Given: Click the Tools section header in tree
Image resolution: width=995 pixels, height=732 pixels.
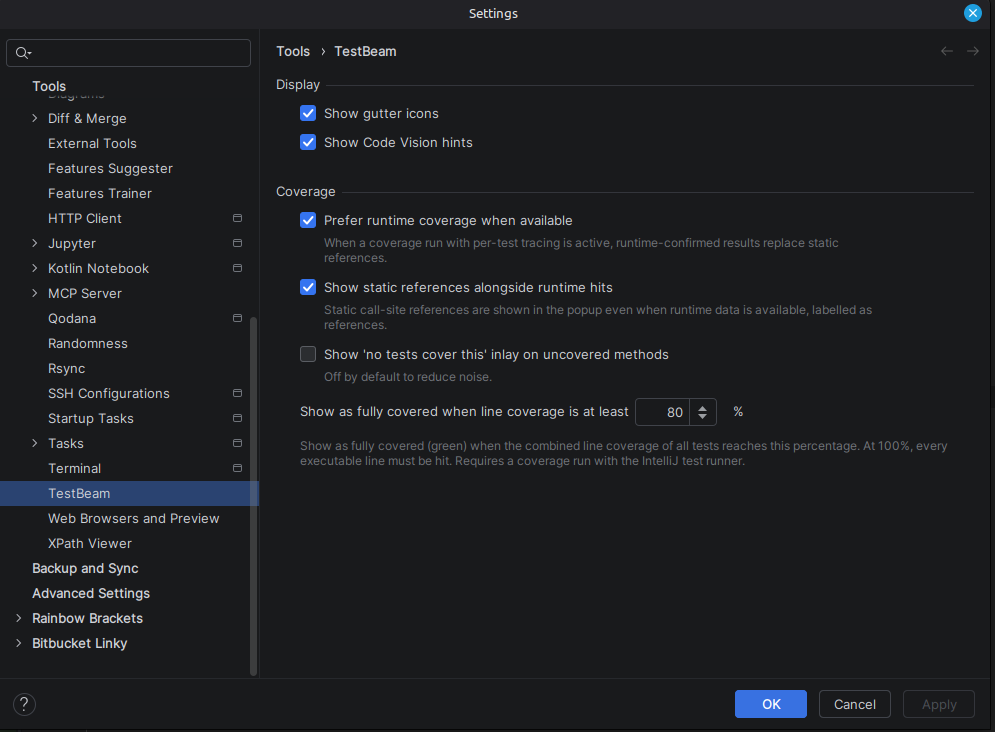Looking at the screenshot, I should [49, 86].
